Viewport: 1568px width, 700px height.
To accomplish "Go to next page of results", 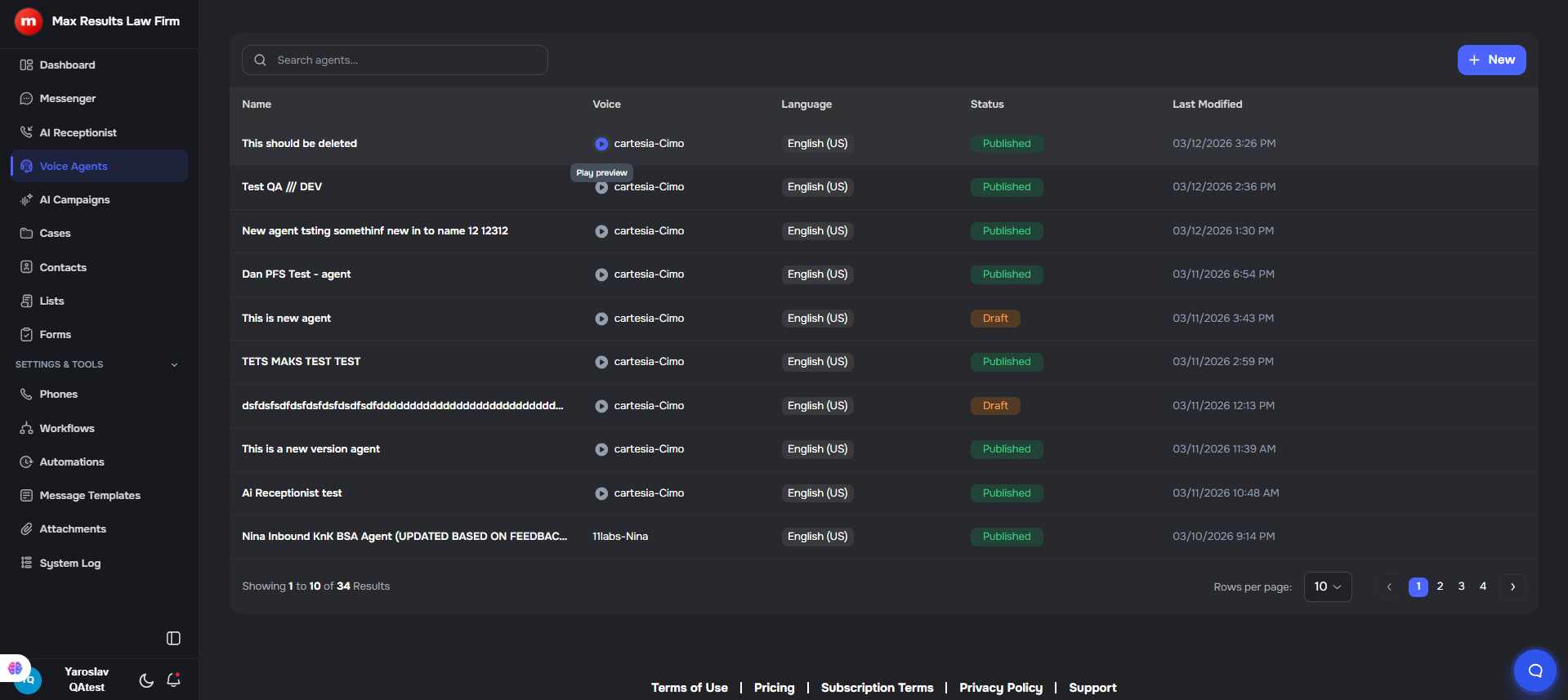I will point(1512,587).
